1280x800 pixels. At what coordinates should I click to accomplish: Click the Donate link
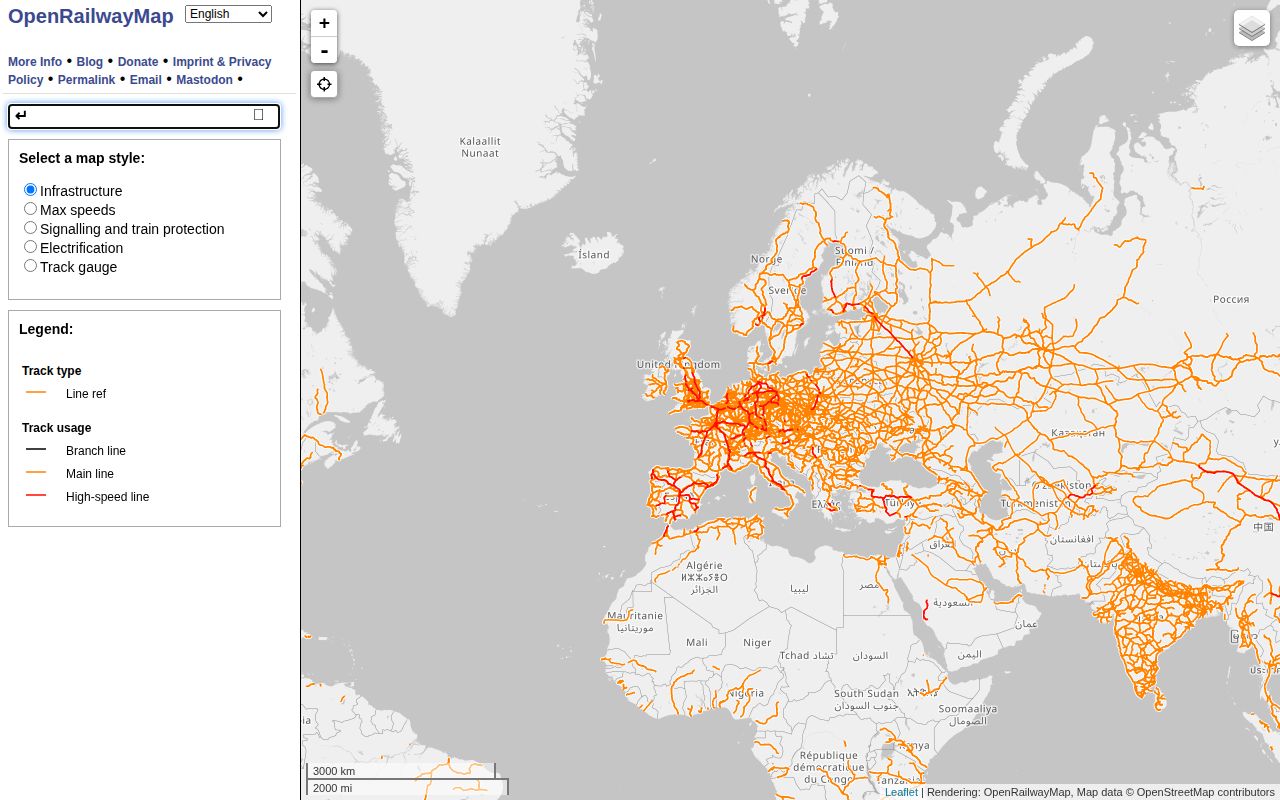[x=137, y=62]
